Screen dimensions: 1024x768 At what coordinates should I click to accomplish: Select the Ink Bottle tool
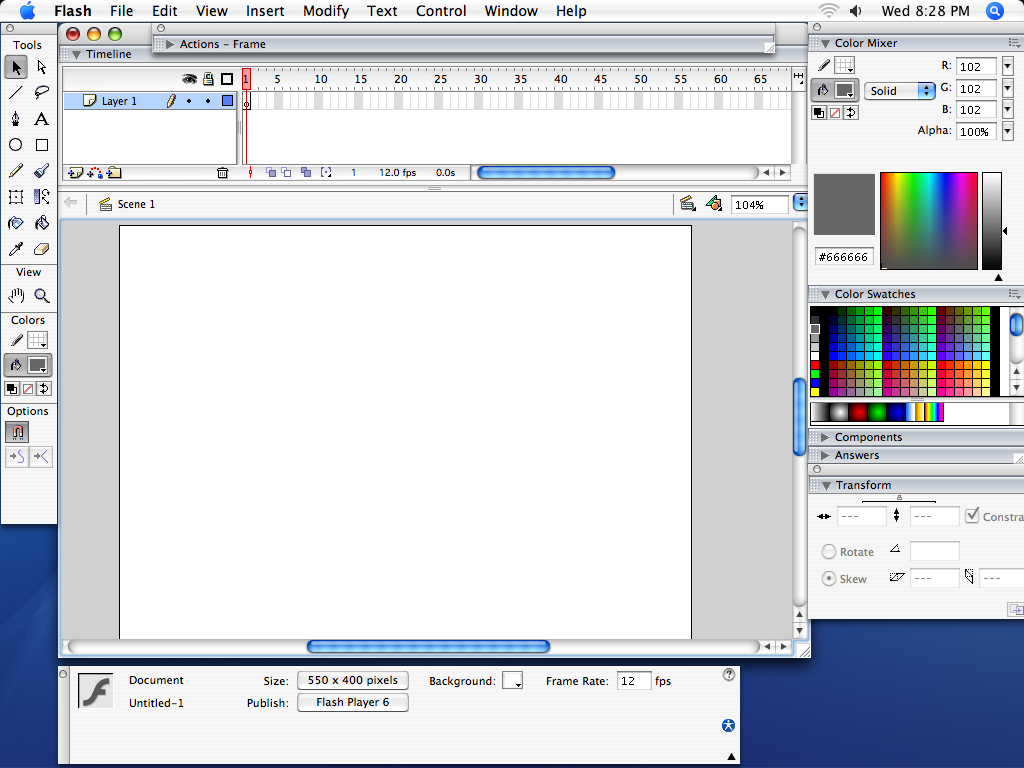(x=16, y=223)
